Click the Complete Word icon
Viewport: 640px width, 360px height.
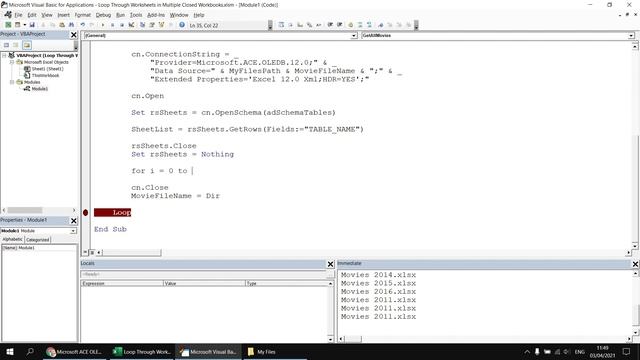[x=319, y=25]
